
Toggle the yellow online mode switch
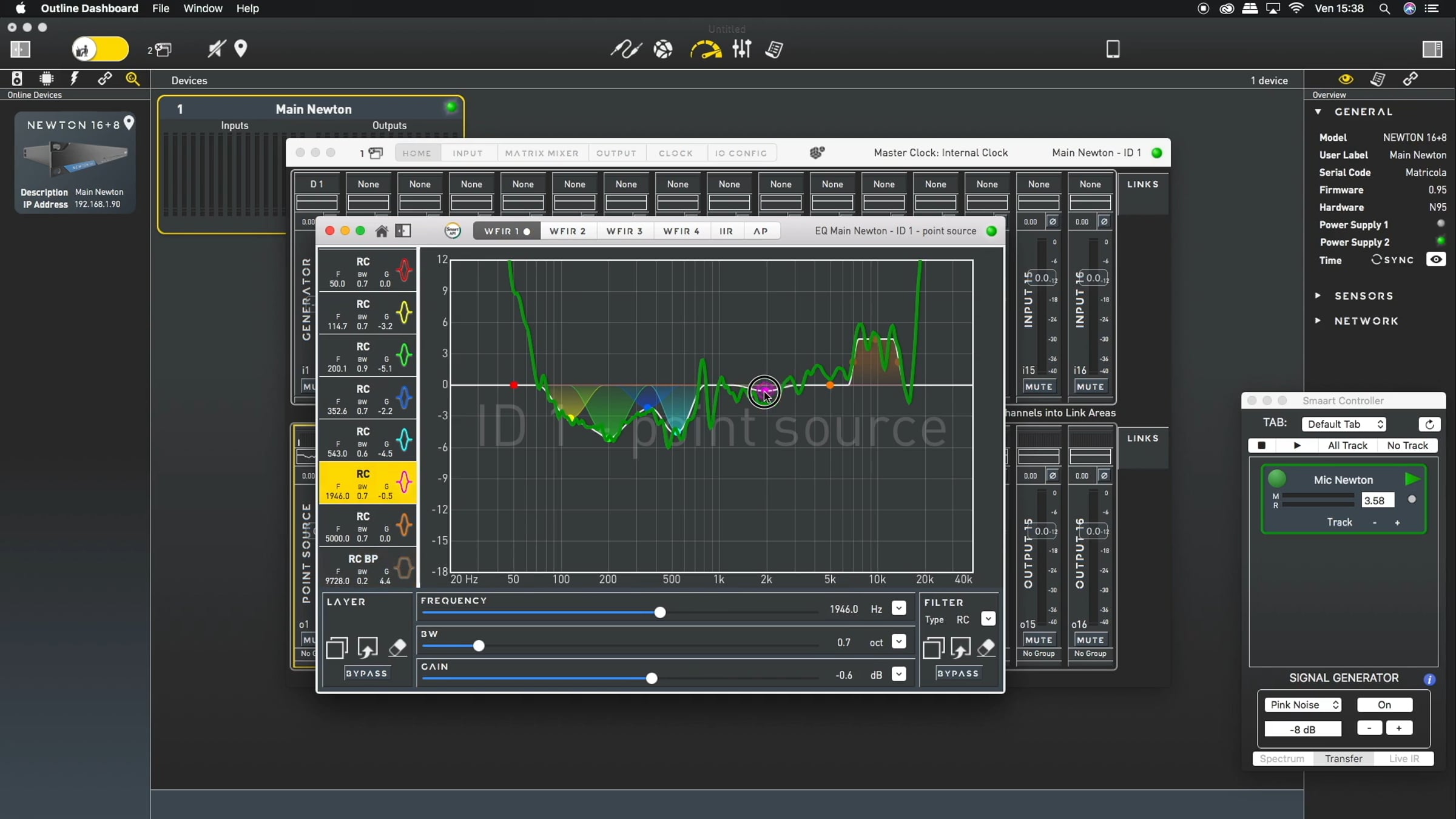[100, 49]
